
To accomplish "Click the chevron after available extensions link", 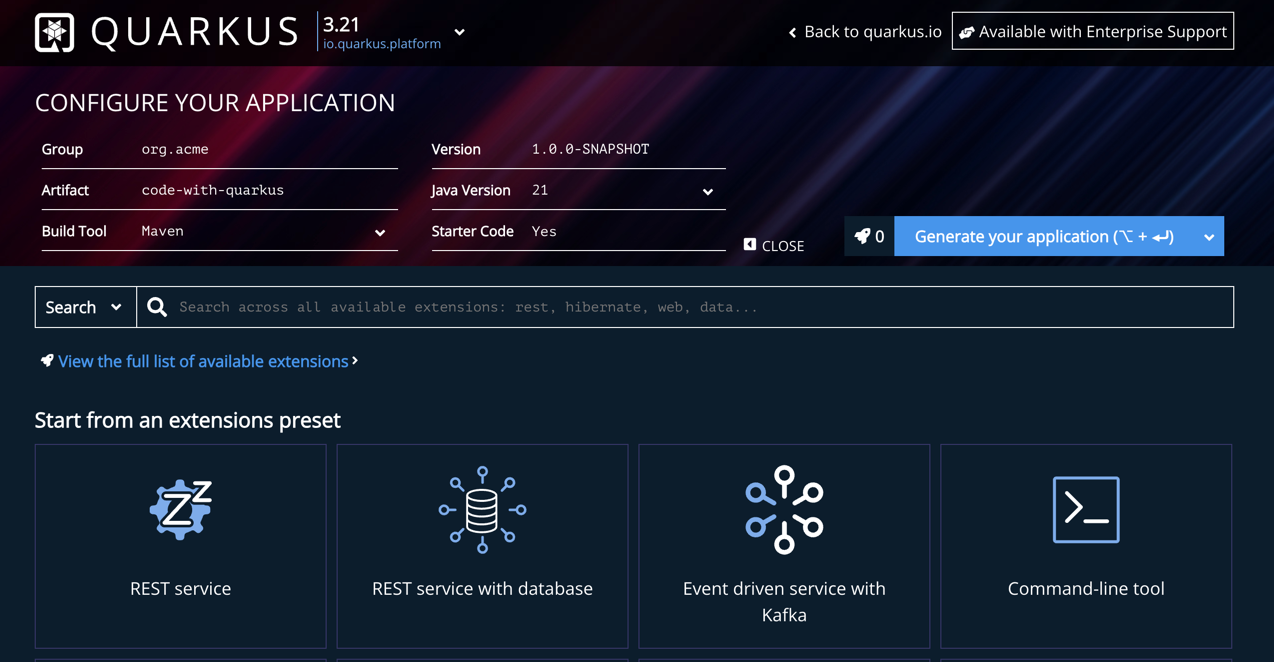I will coord(355,361).
